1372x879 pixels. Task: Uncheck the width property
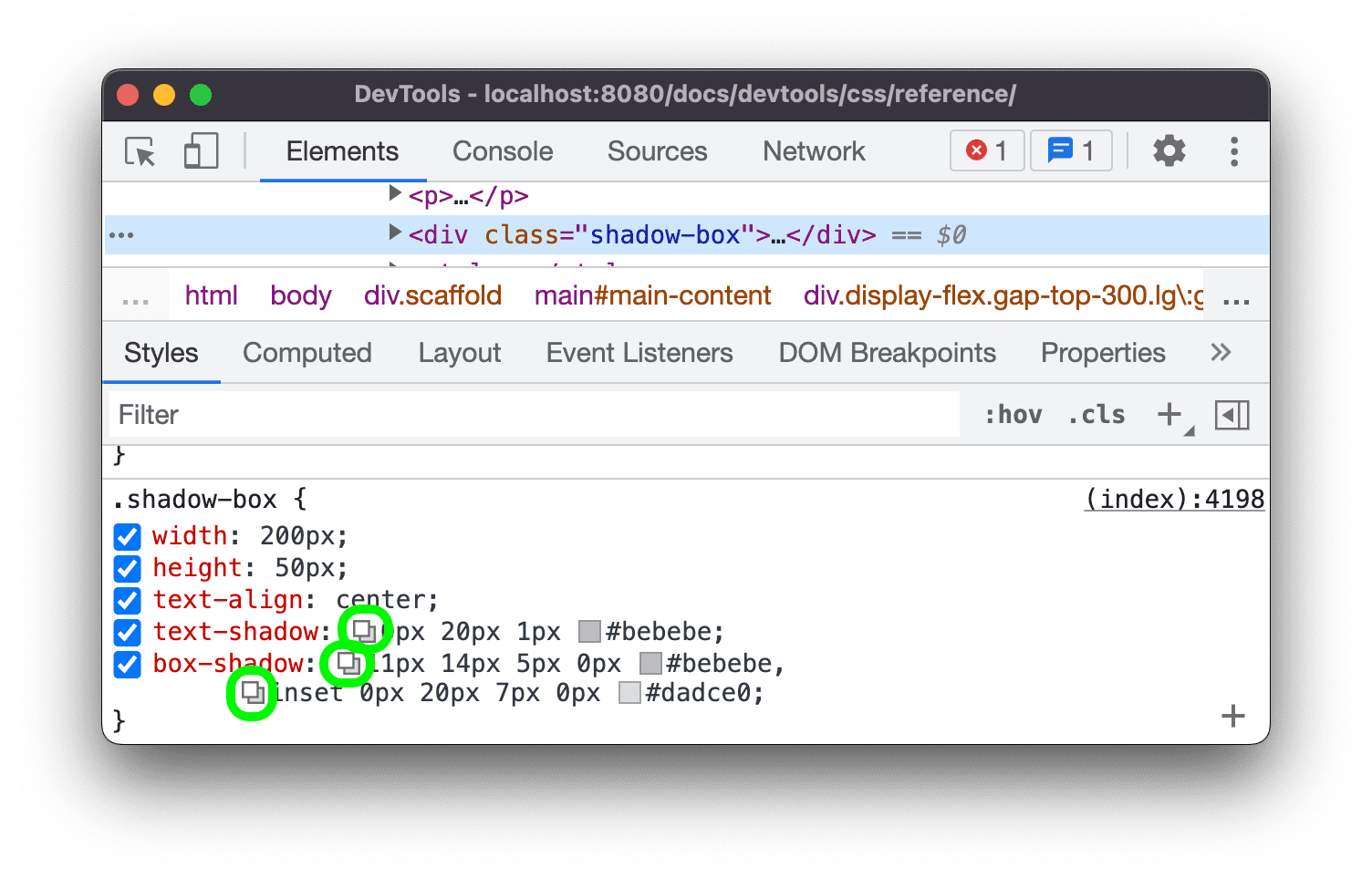[127, 536]
